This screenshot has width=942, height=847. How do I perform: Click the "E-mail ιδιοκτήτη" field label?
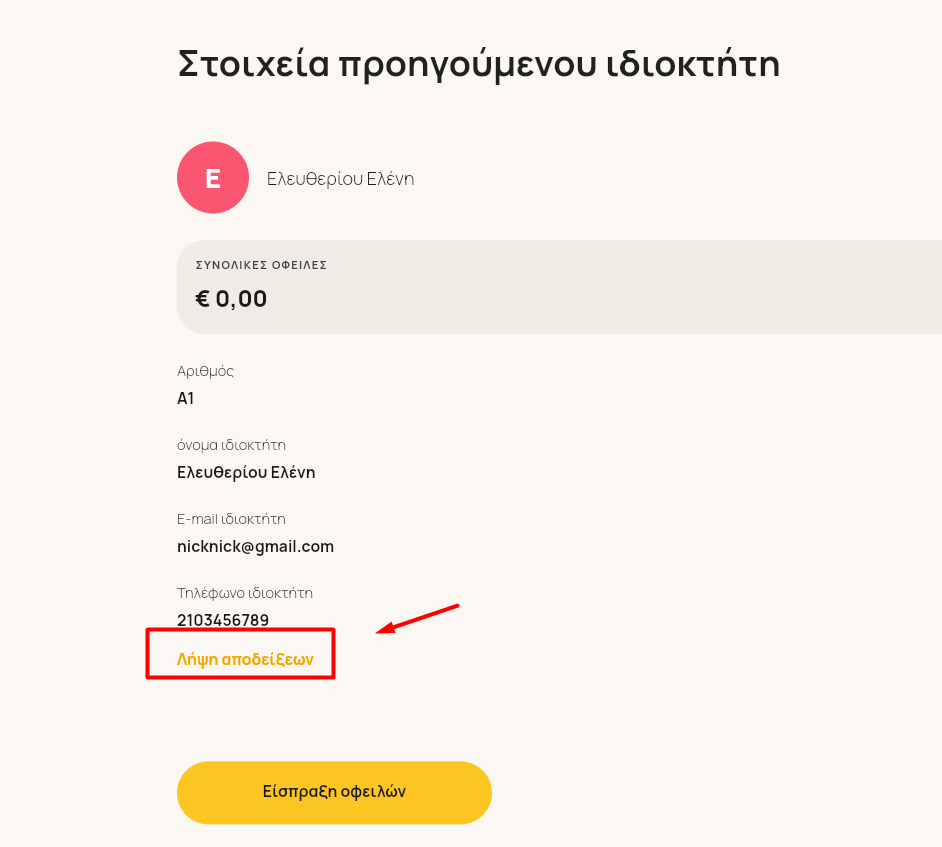231,519
